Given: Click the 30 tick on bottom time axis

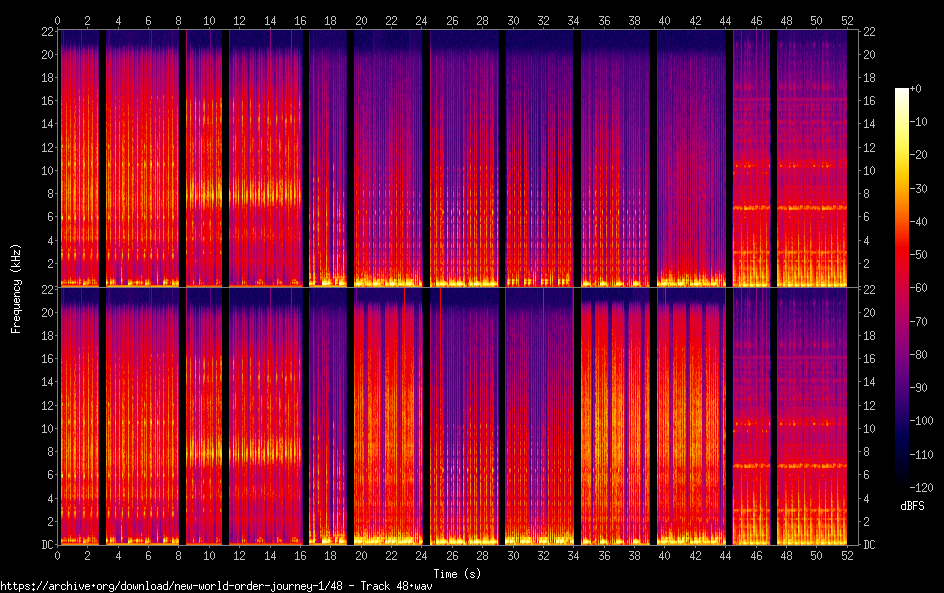Looking at the screenshot, I should tap(513, 555).
